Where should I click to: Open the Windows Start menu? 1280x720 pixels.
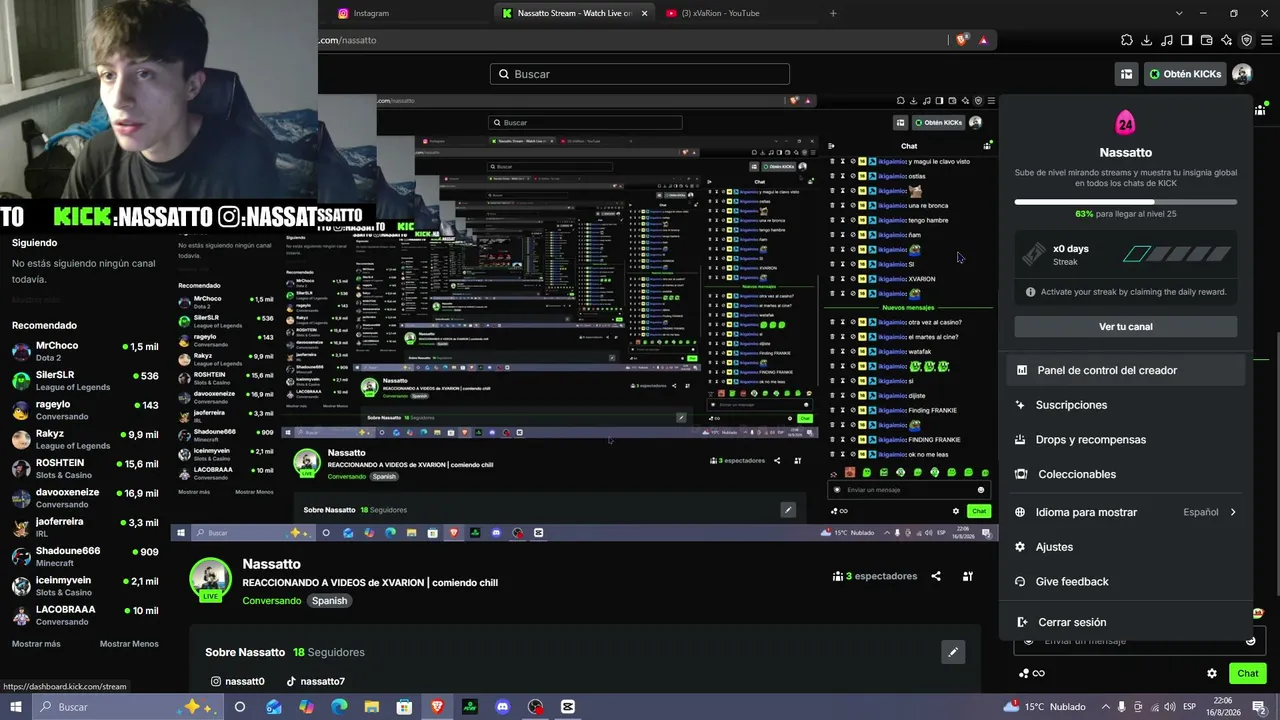click(15, 707)
